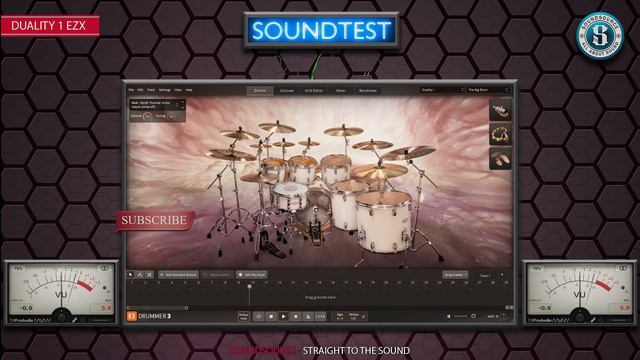Select the shaker percussion thumbnail

coord(500,109)
